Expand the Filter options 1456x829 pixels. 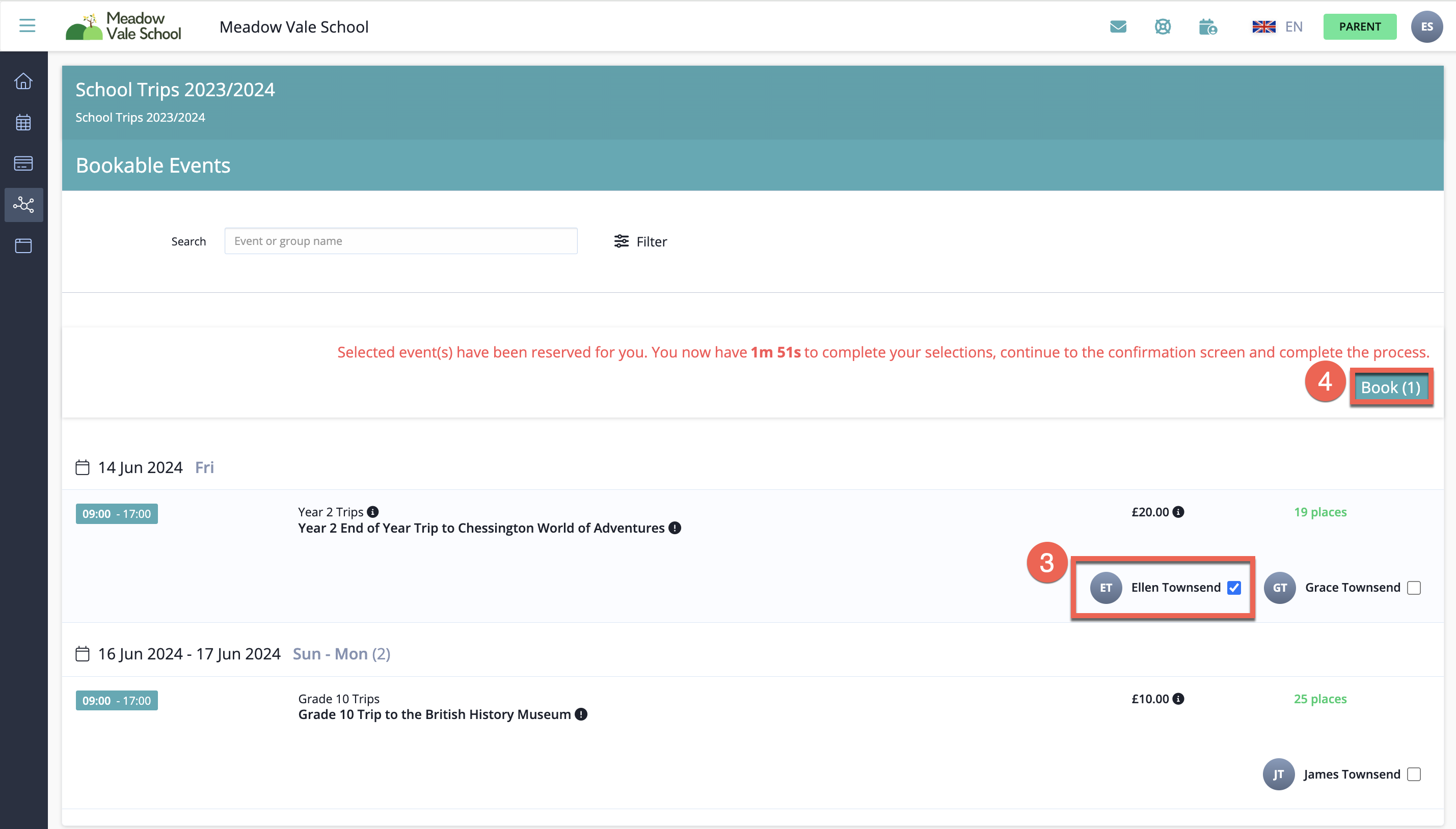click(x=640, y=241)
